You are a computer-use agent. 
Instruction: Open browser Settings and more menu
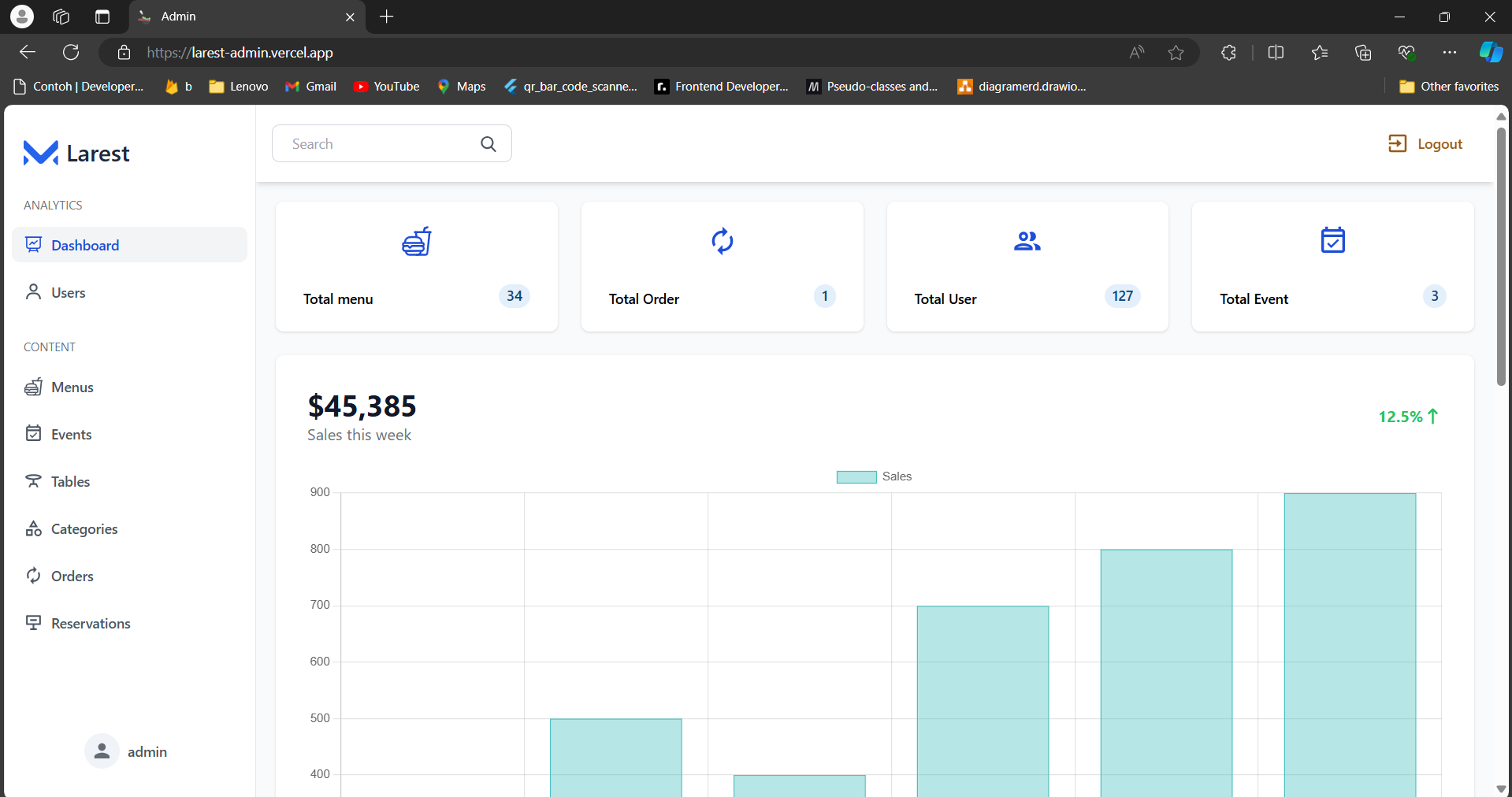[x=1449, y=53]
